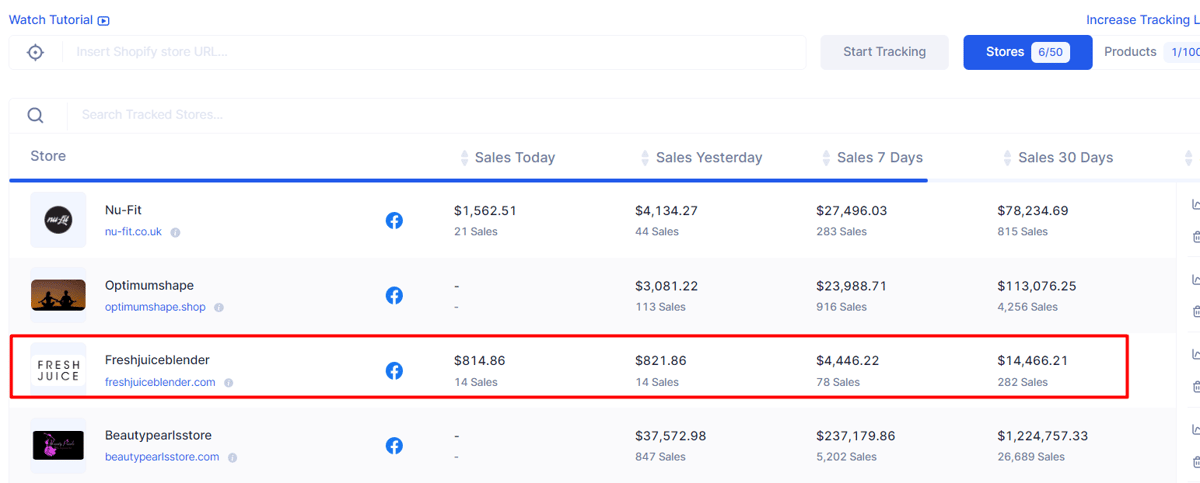Click the Store column header

pos(48,157)
